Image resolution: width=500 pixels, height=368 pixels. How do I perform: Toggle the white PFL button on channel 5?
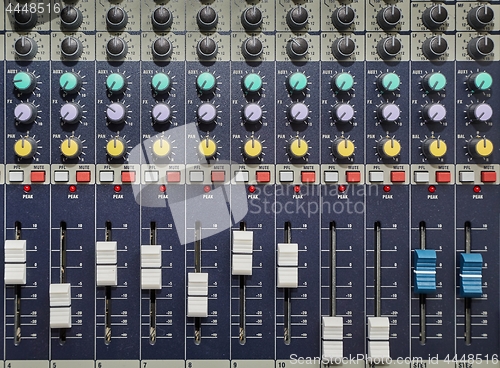point(61,176)
